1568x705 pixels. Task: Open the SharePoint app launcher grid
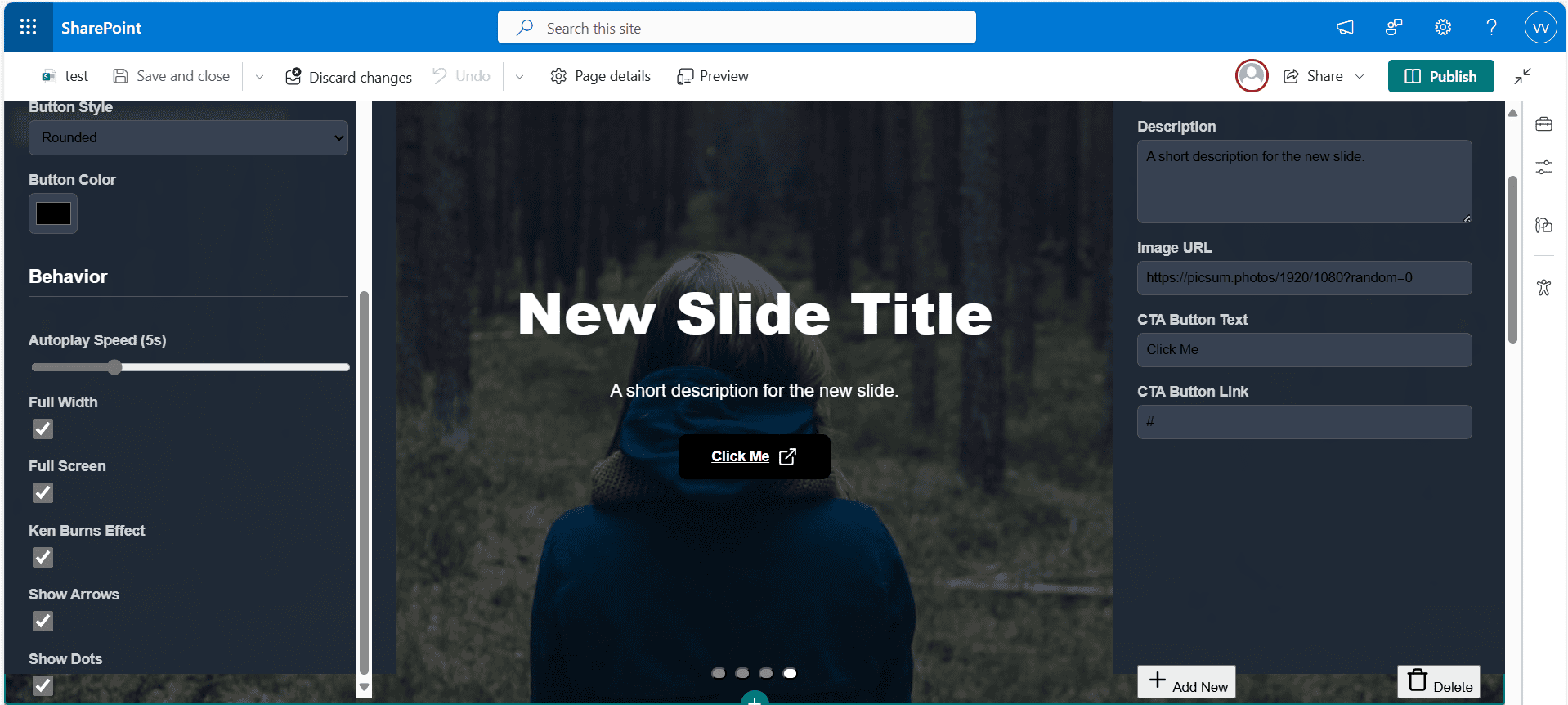pyautogui.click(x=28, y=27)
